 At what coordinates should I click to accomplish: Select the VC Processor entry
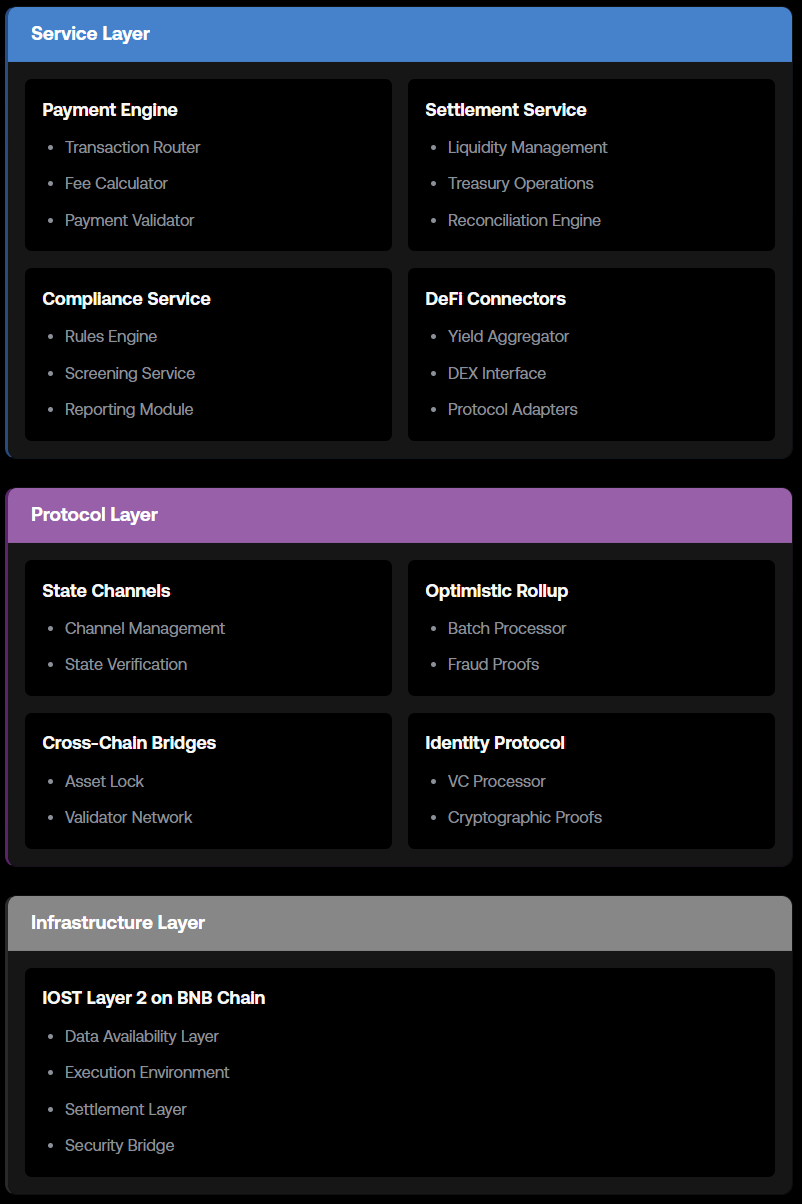497,781
